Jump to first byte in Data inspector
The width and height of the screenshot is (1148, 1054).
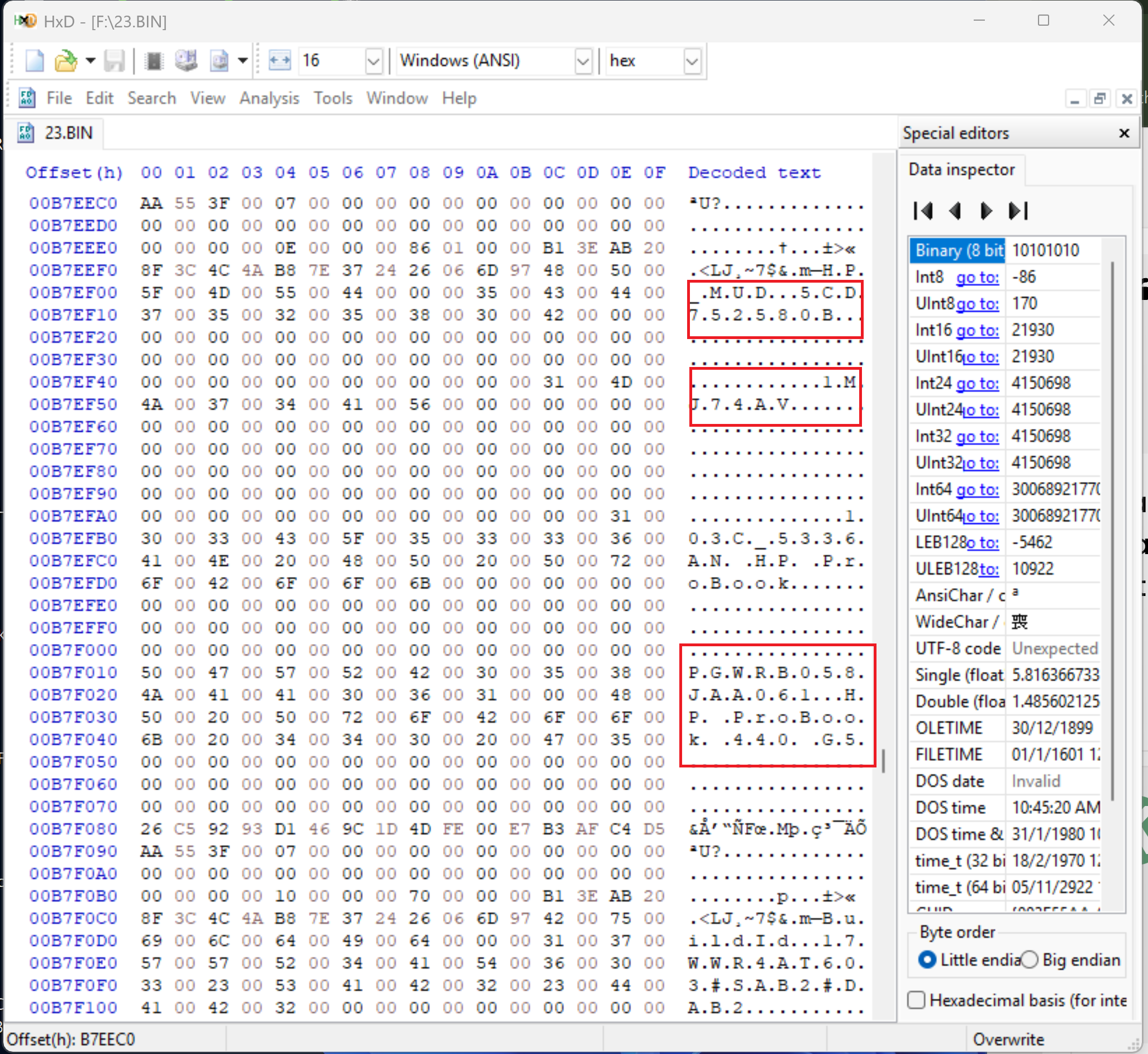pos(923,211)
